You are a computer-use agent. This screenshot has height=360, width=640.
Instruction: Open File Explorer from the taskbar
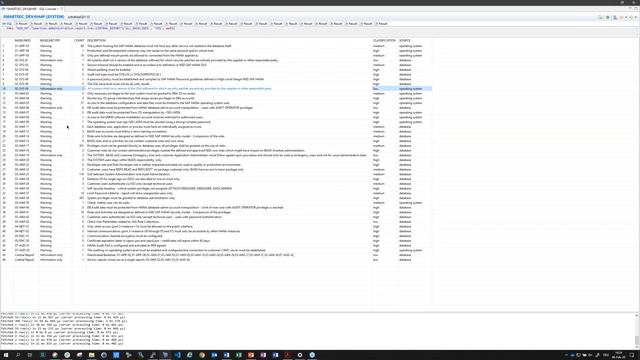[x=91, y=355]
